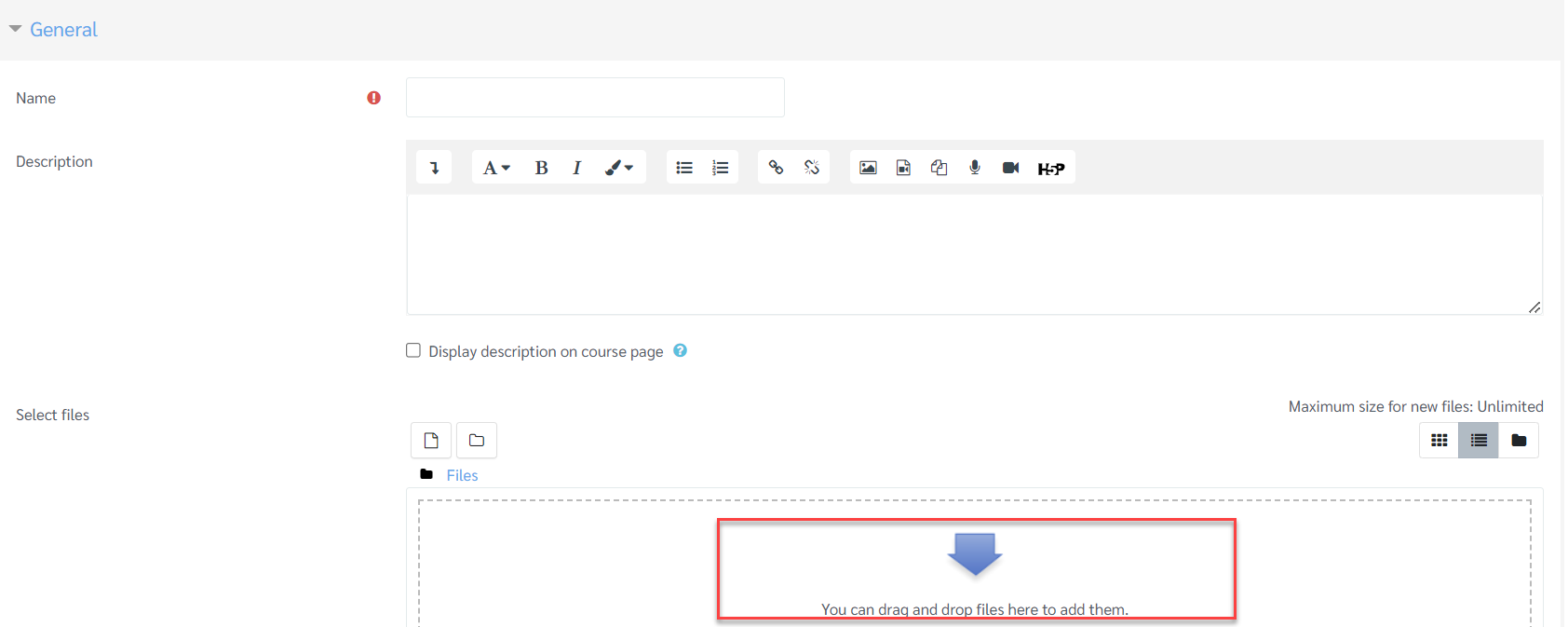Click the insert link icon
1568x627 pixels.
coord(776,168)
